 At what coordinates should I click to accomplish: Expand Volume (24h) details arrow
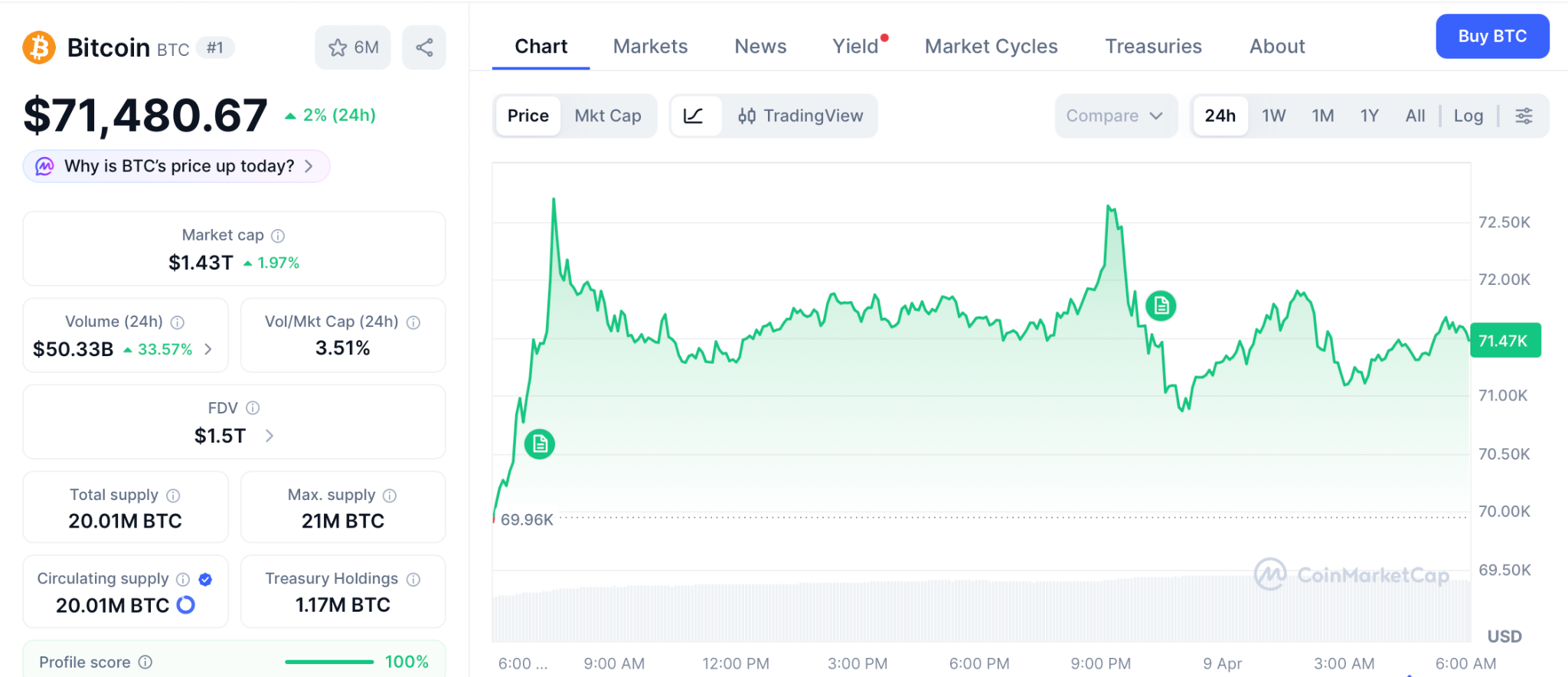(x=208, y=349)
